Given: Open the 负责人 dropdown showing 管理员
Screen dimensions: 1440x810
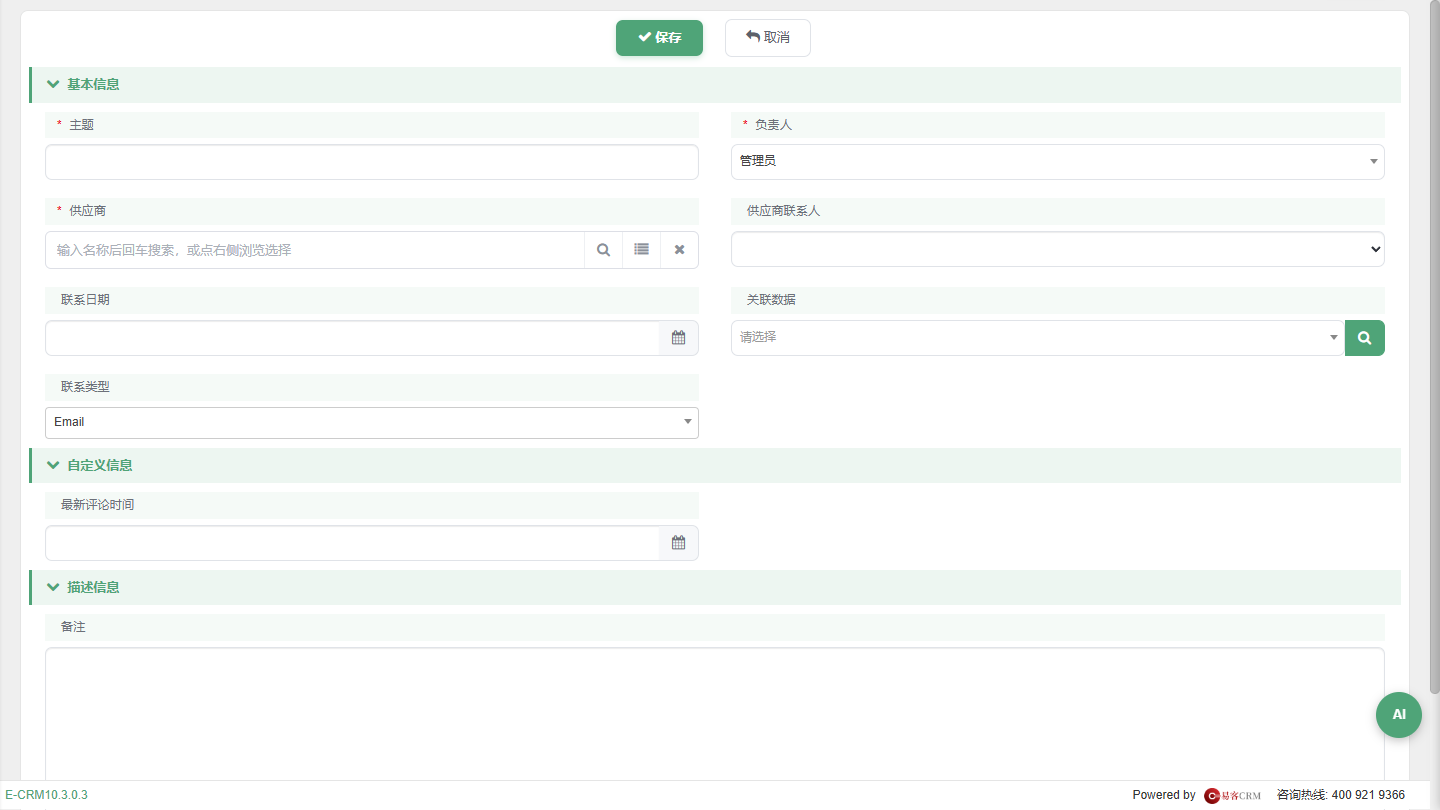Looking at the screenshot, I should point(1057,161).
